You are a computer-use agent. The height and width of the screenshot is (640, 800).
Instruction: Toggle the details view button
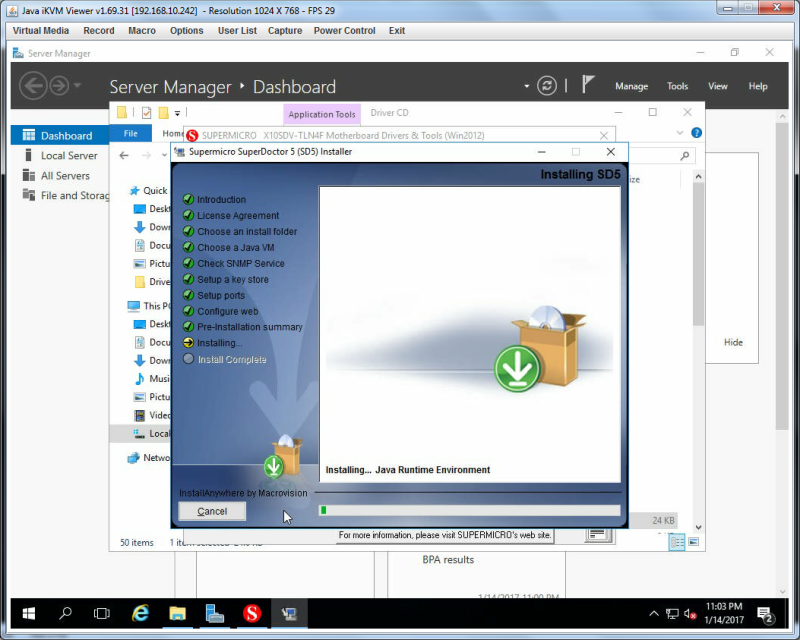coord(677,542)
